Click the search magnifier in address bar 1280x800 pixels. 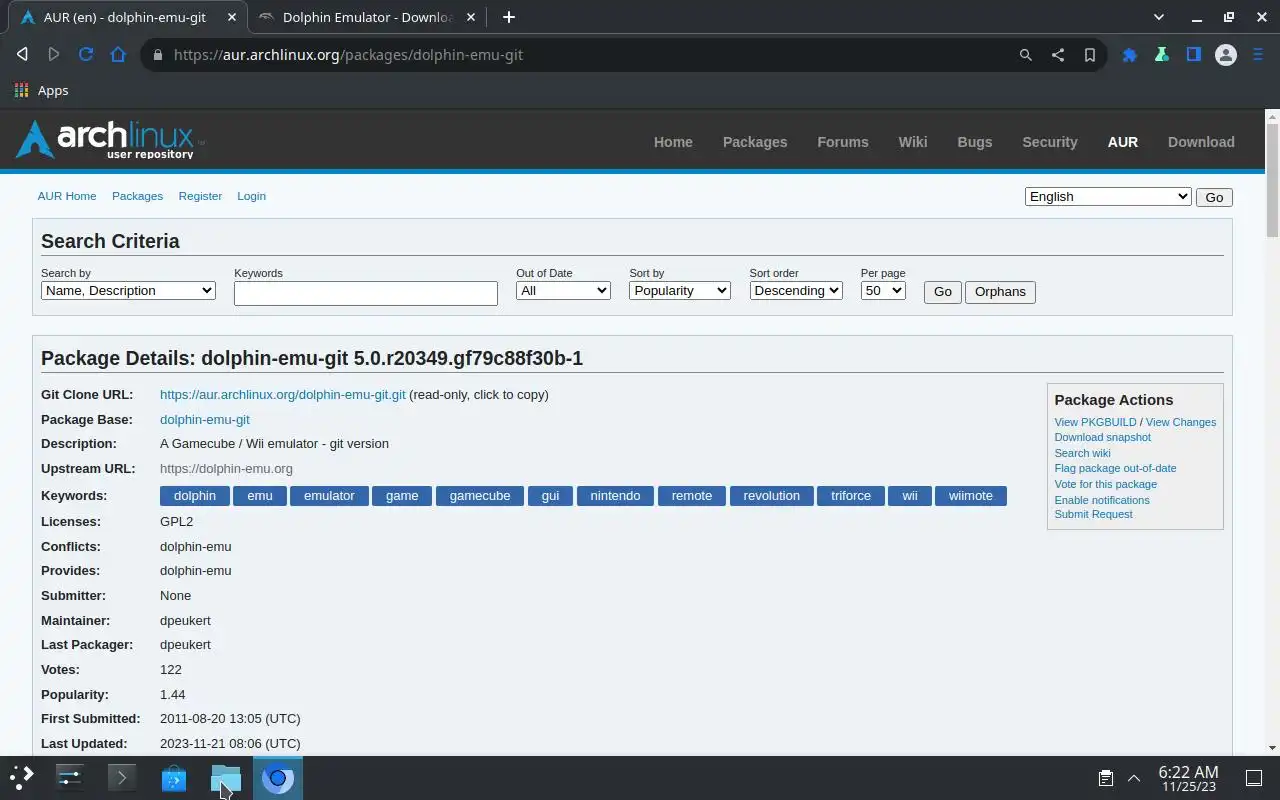coord(1025,55)
